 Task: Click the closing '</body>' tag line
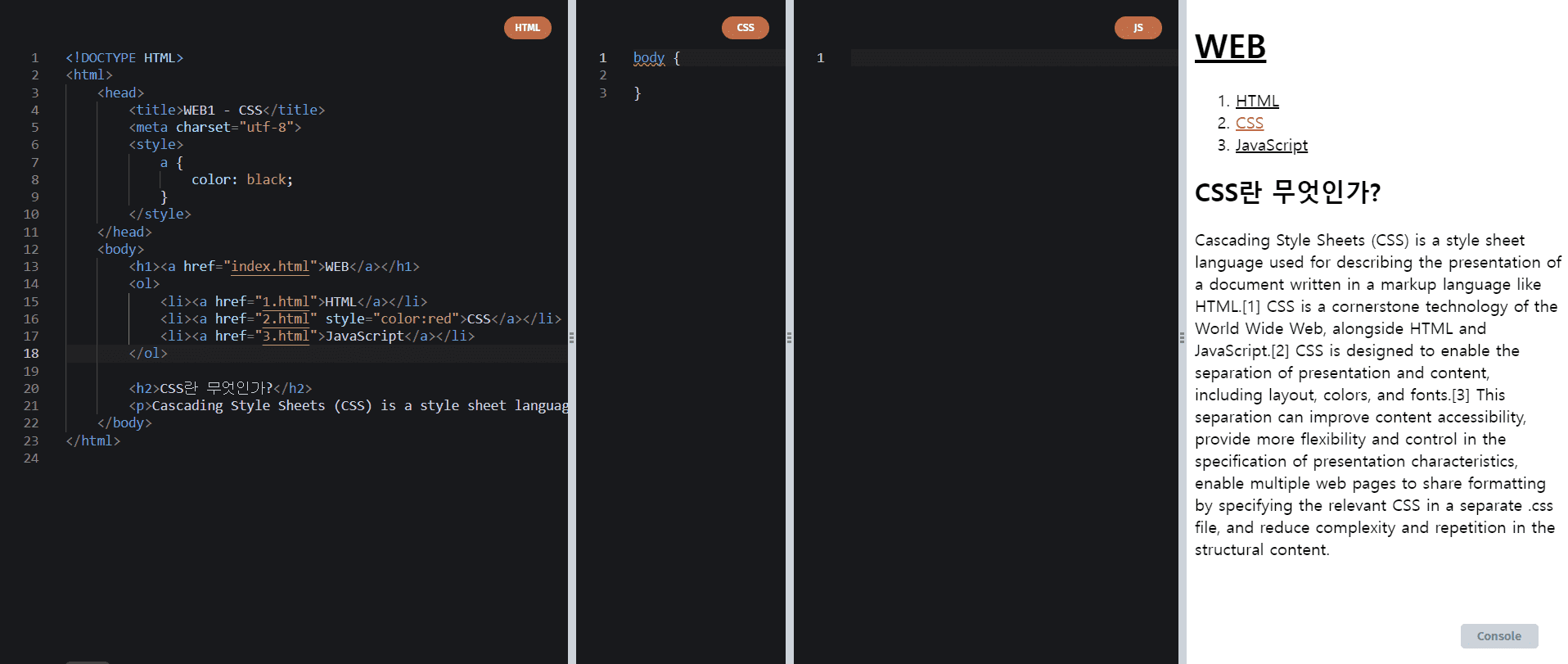point(124,423)
